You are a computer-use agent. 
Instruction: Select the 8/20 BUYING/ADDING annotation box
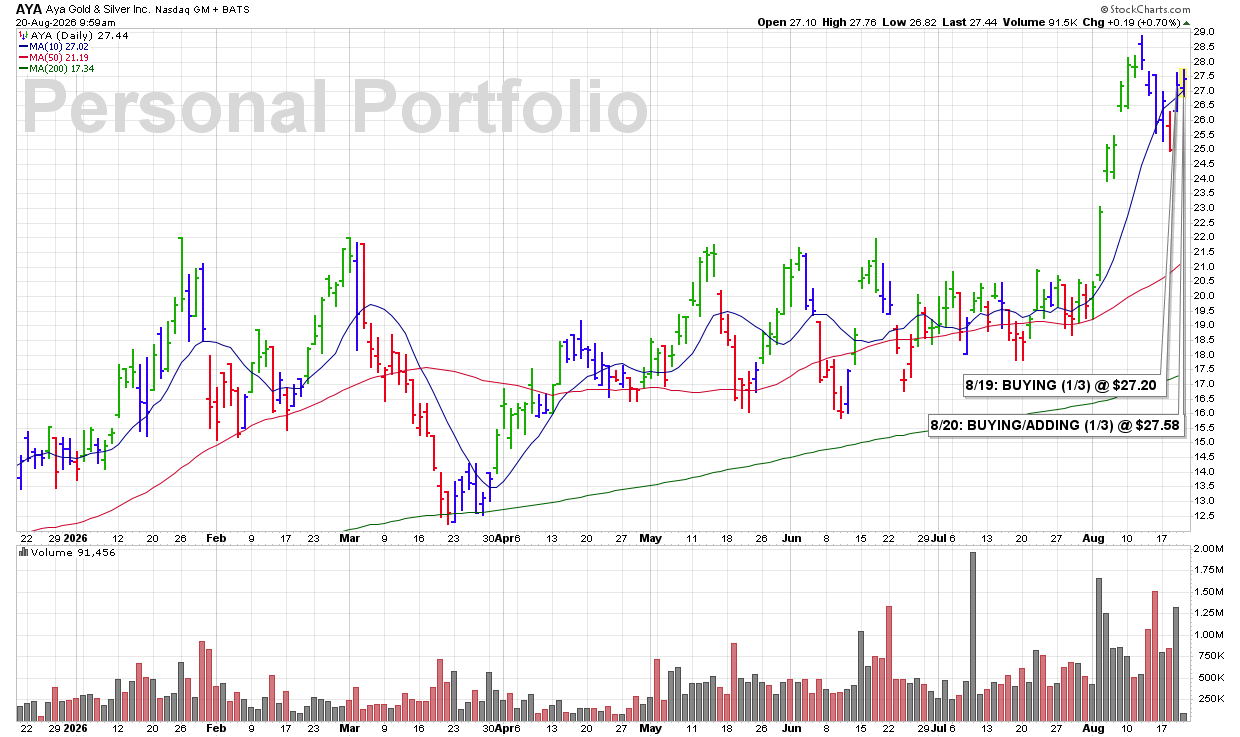coord(1054,426)
